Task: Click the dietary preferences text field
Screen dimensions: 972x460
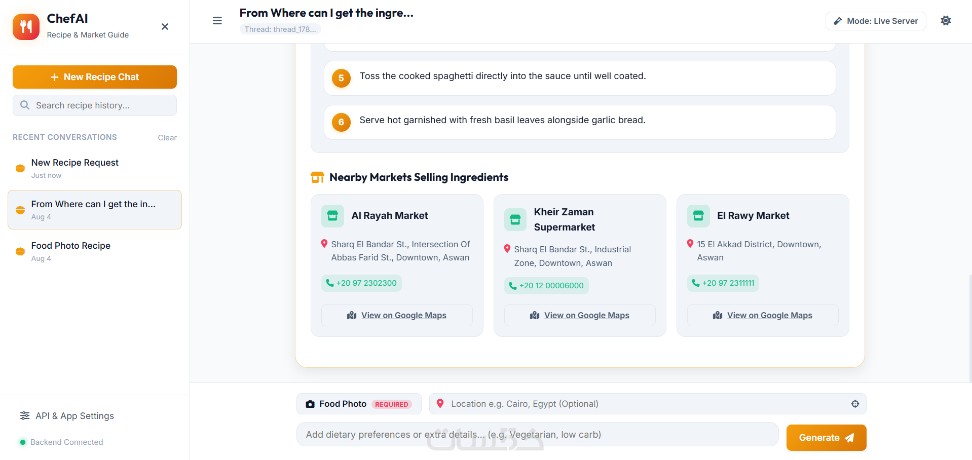Action: [537, 435]
